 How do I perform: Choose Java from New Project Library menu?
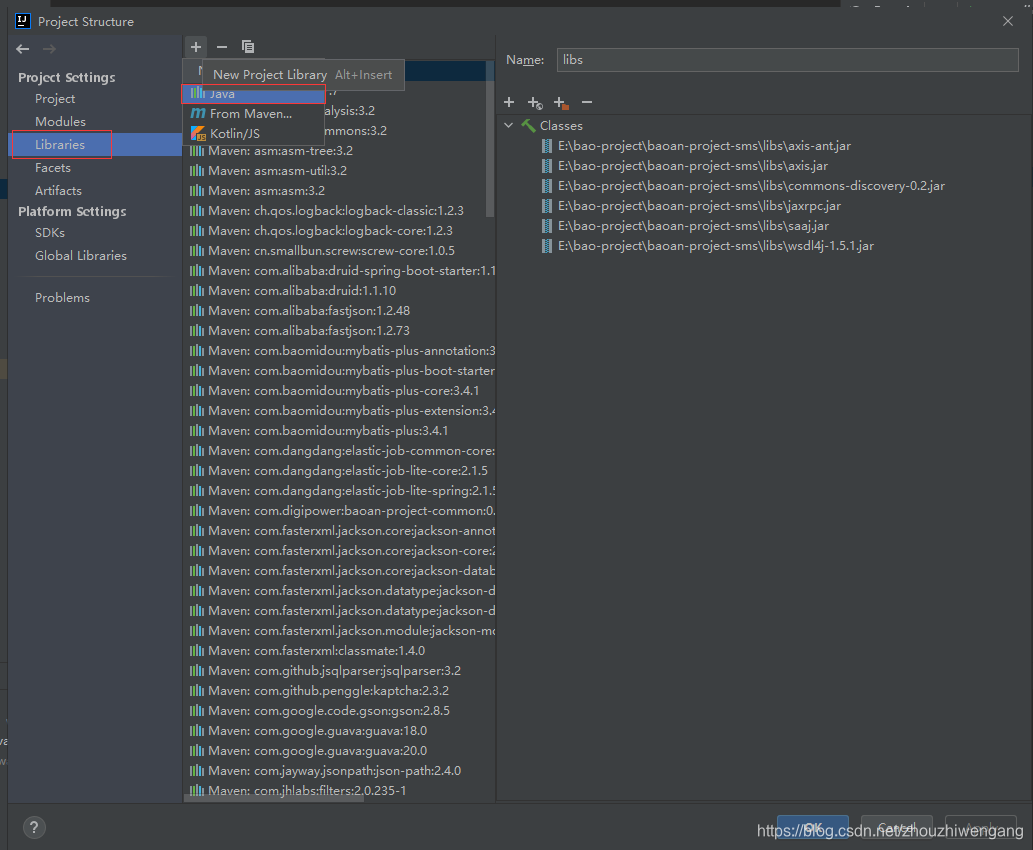254,94
